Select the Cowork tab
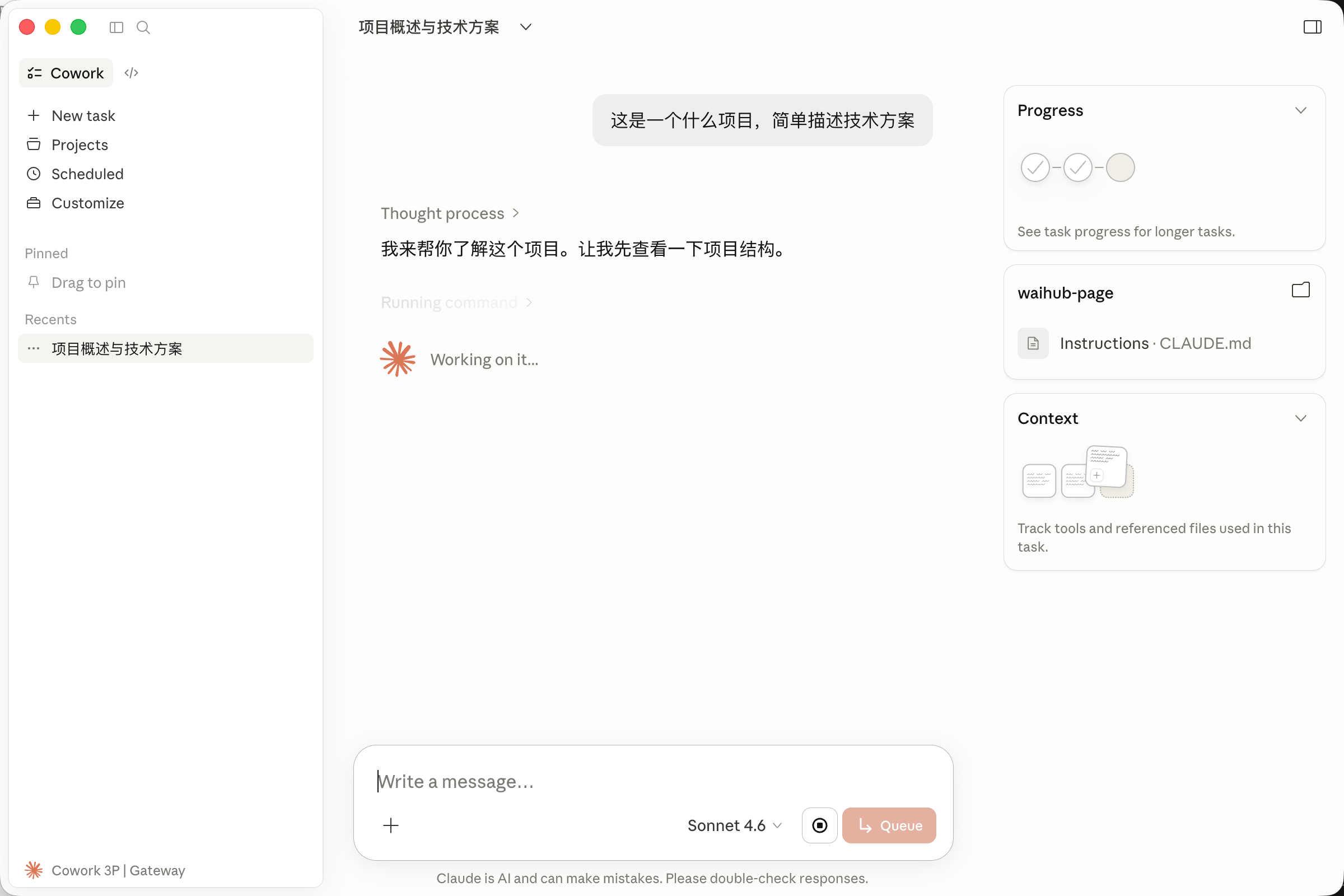The image size is (1344, 896). [66, 73]
